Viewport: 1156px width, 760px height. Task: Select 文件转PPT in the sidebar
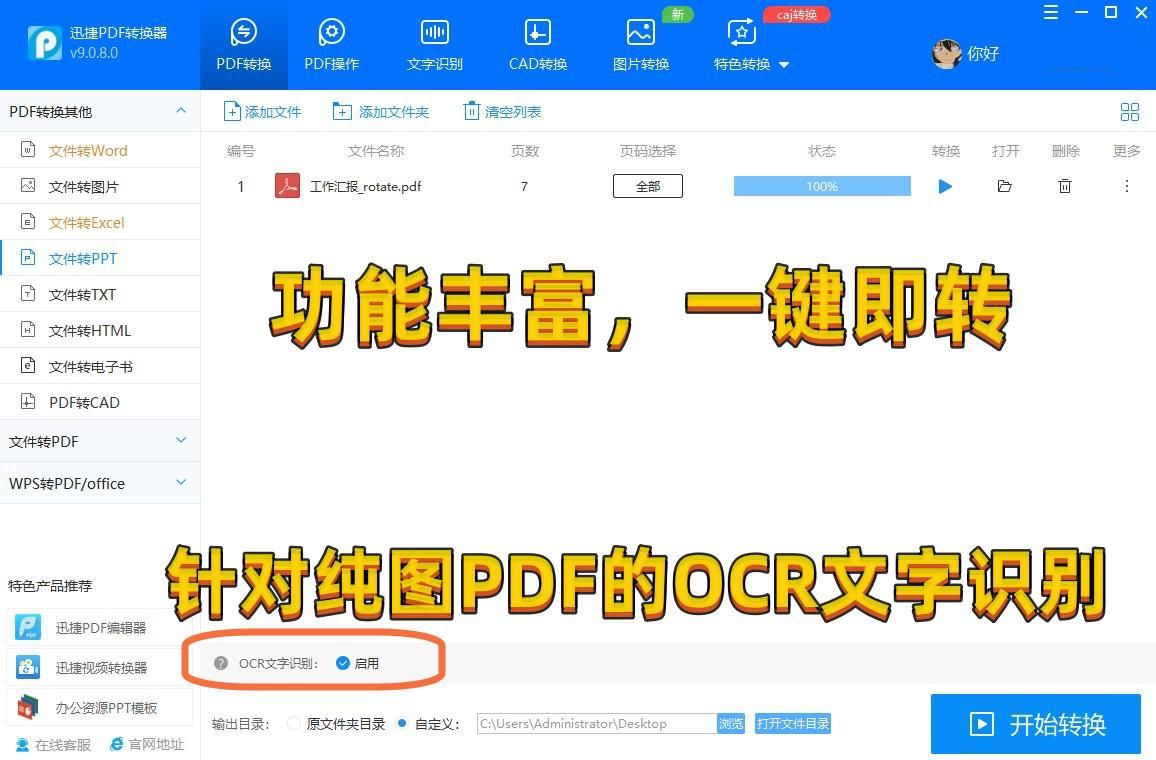point(100,259)
